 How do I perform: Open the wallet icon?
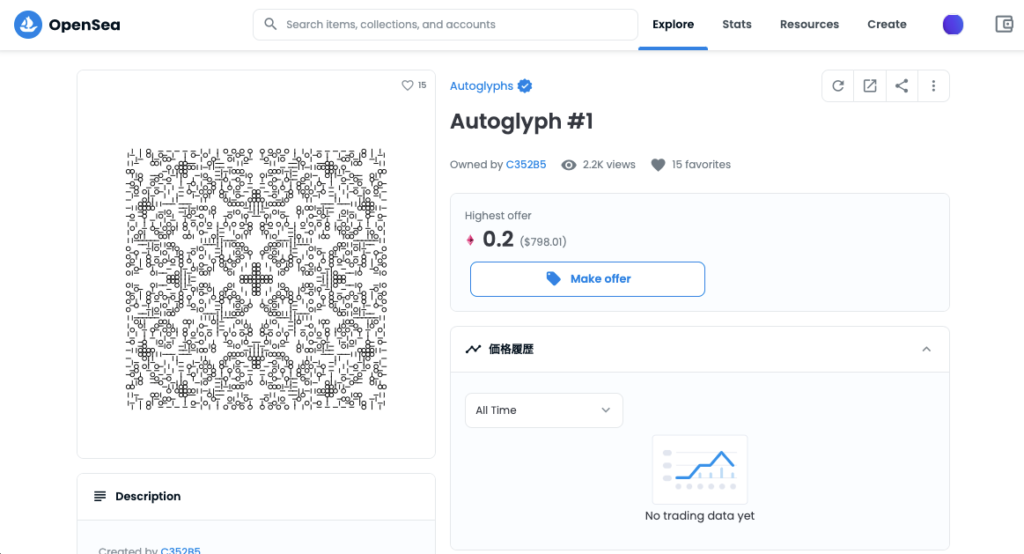coord(1004,25)
